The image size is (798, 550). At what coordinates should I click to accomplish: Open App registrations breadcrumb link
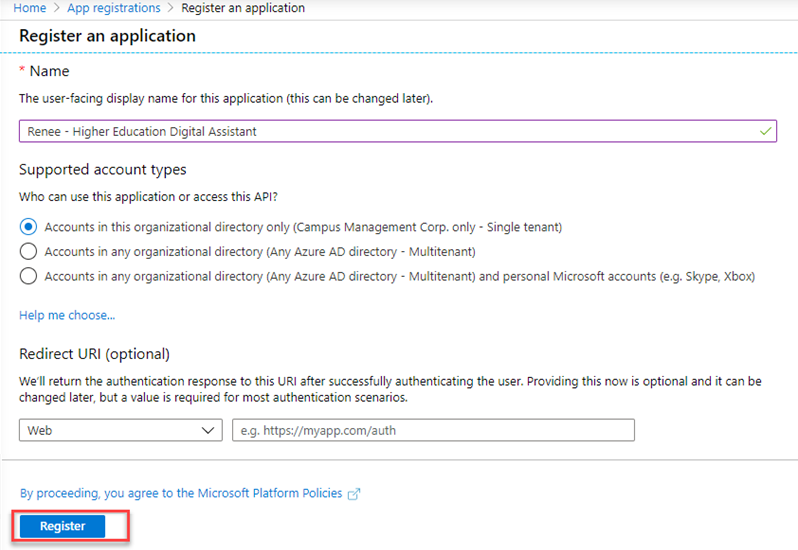(113, 8)
